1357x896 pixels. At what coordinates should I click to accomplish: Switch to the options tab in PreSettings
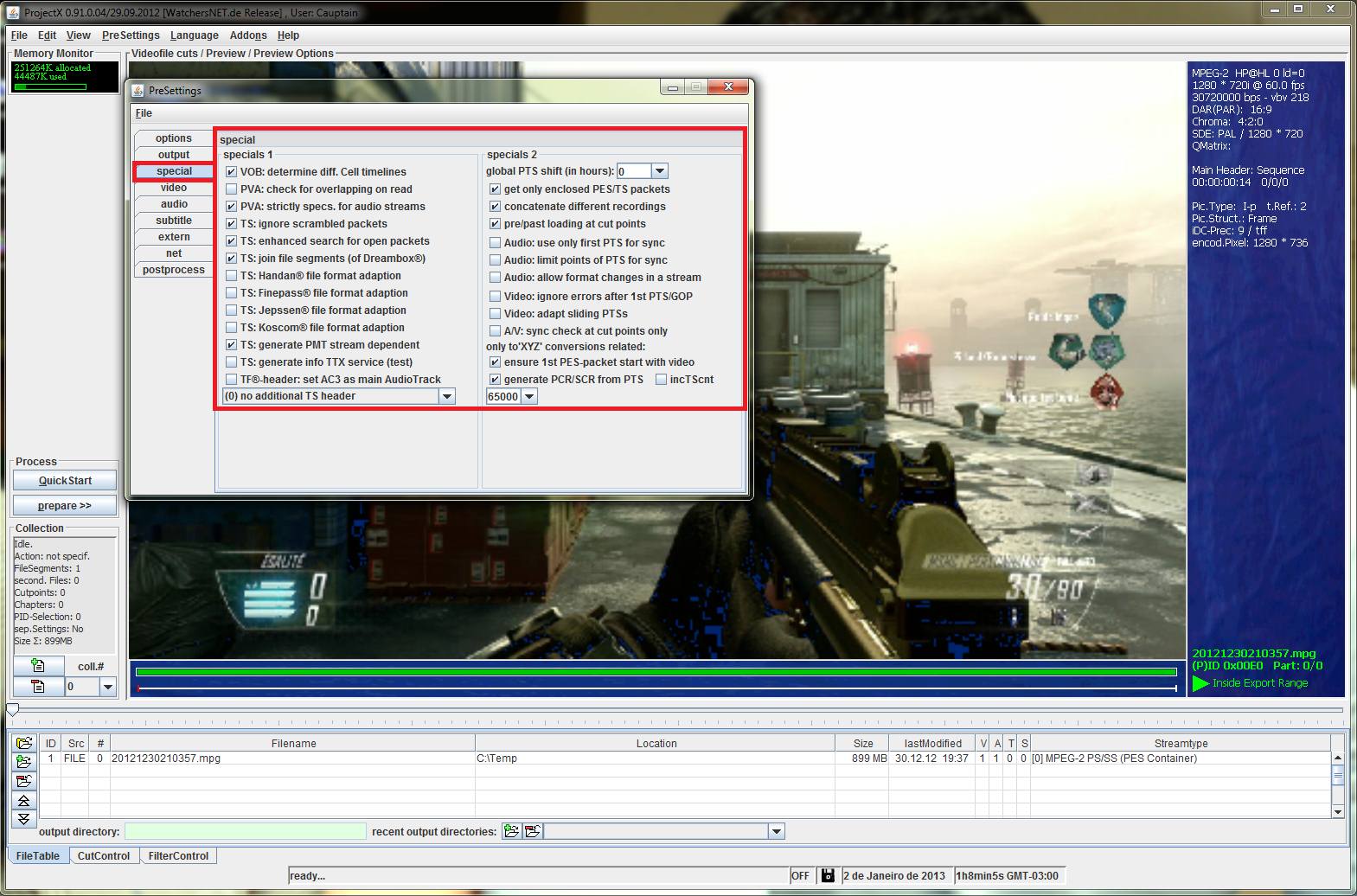pos(174,138)
